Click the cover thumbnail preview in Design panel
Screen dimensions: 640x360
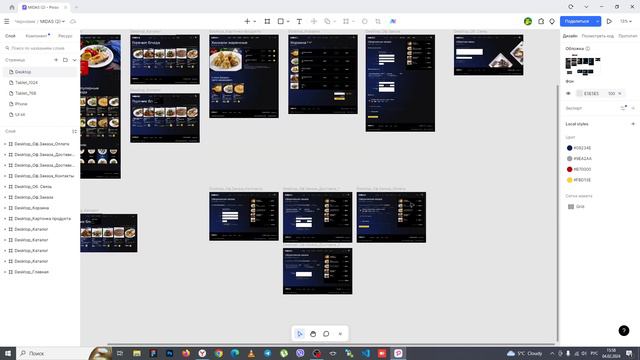tap(582, 66)
